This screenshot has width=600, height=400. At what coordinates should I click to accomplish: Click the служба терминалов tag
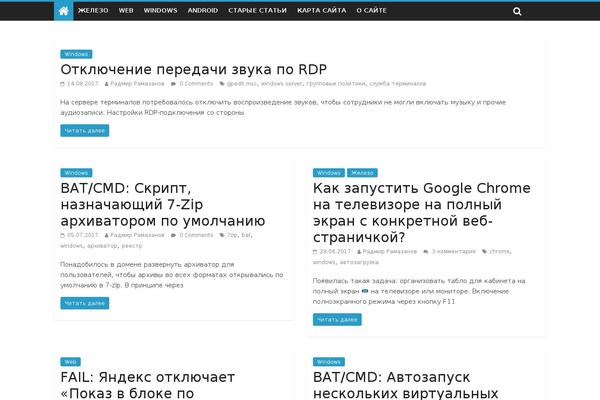398,83
